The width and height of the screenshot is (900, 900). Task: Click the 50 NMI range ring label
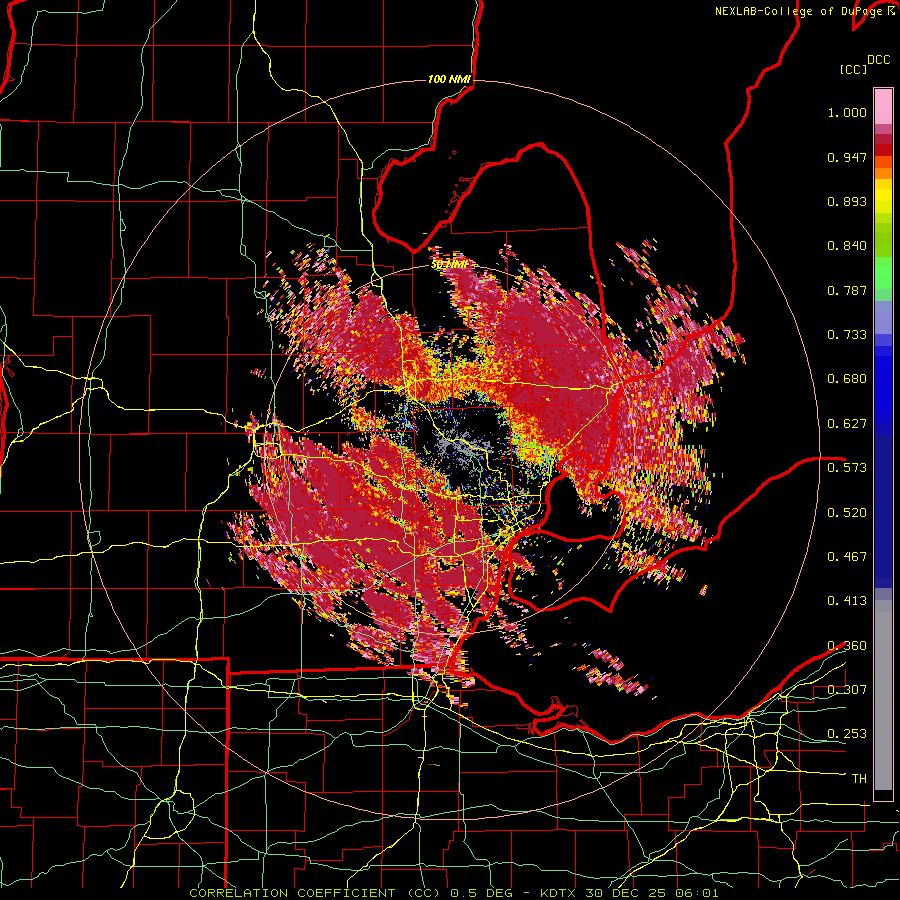(x=449, y=265)
